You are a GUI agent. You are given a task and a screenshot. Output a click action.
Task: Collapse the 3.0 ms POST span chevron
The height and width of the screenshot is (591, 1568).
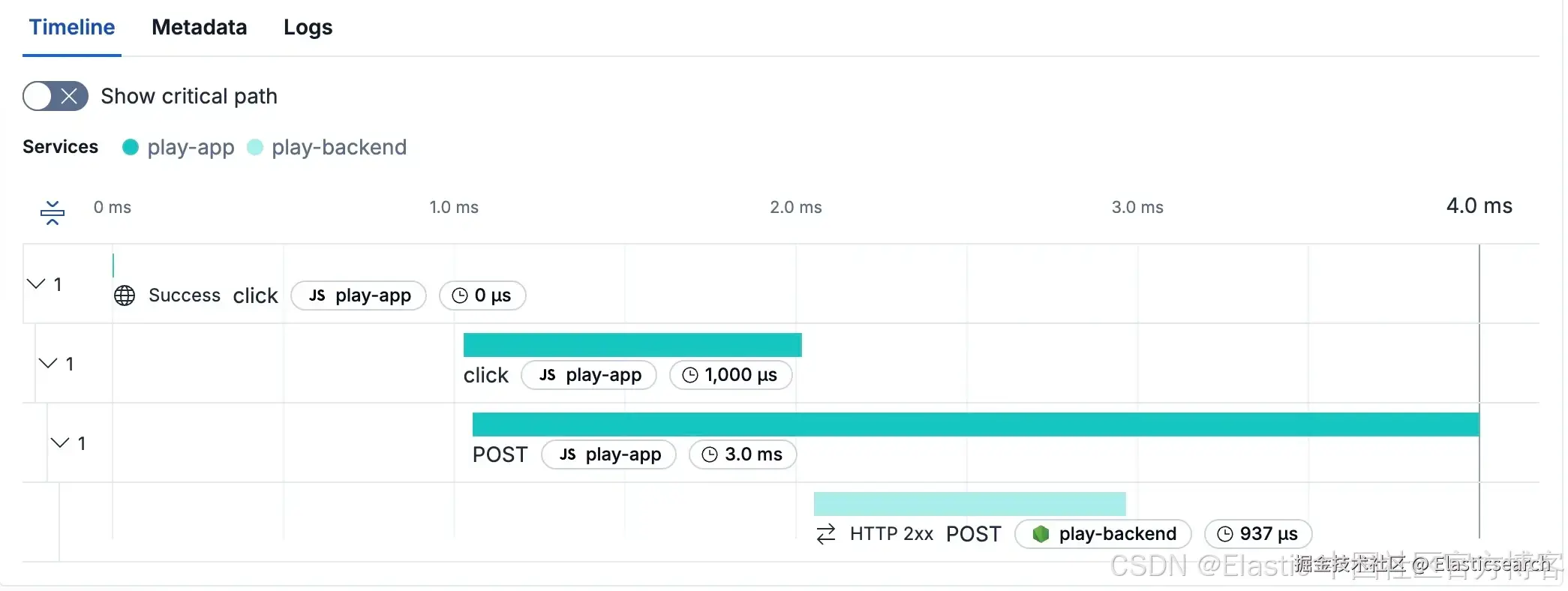[x=60, y=442]
